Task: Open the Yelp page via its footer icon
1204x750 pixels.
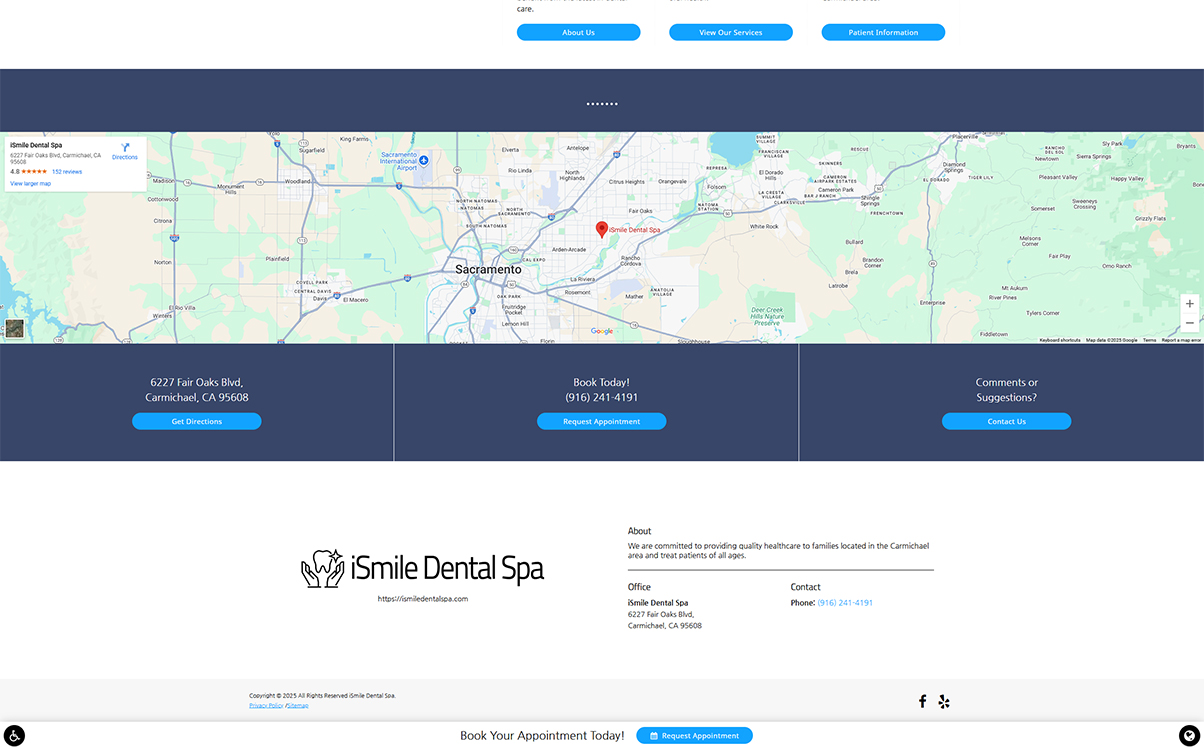Action: pyautogui.click(x=943, y=701)
